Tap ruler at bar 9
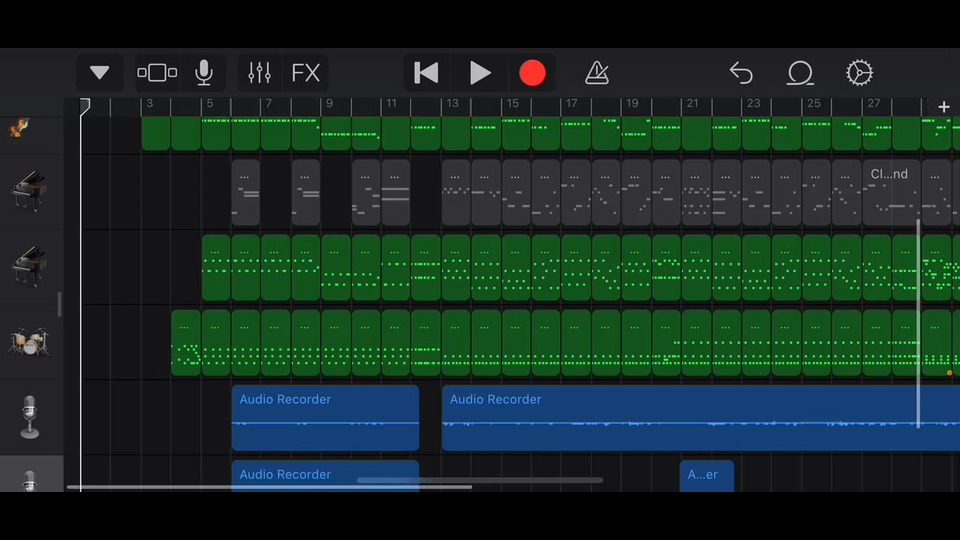 pyautogui.click(x=329, y=104)
